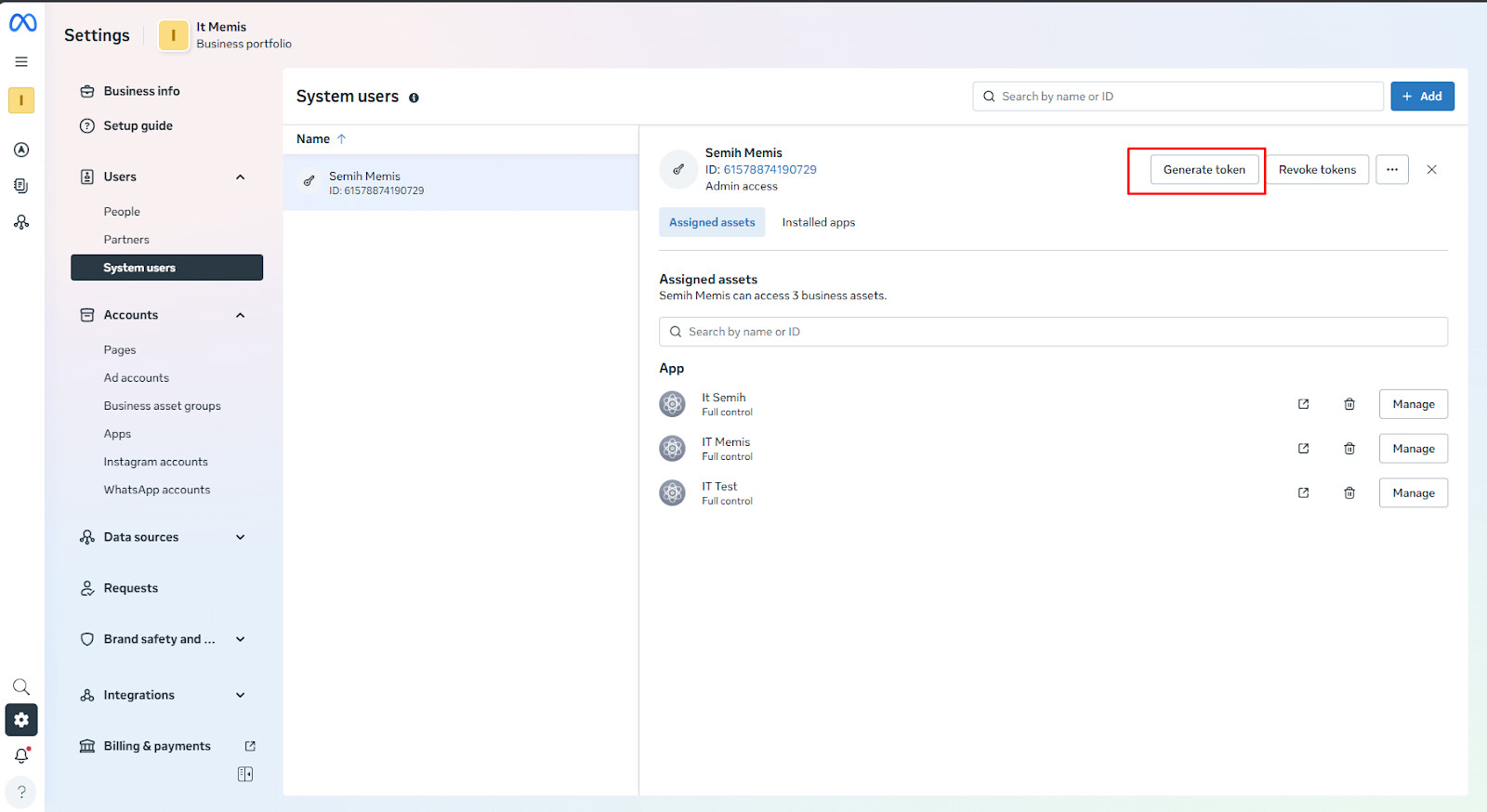This screenshot has width=1487, height=812.
Task: Collapse the Accounts section
Action: point(241,316)
